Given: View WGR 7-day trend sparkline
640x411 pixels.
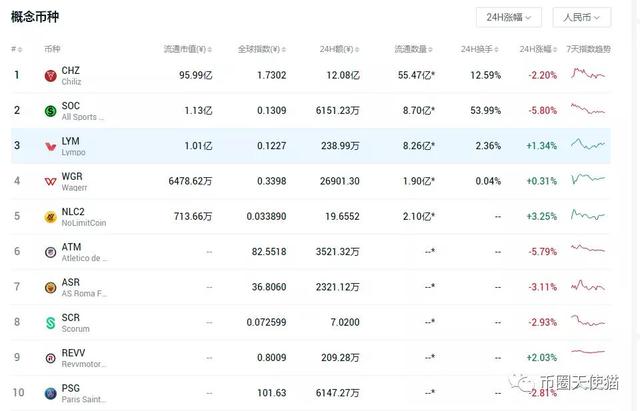Looking at the screenshot, I should click(588, 179).
